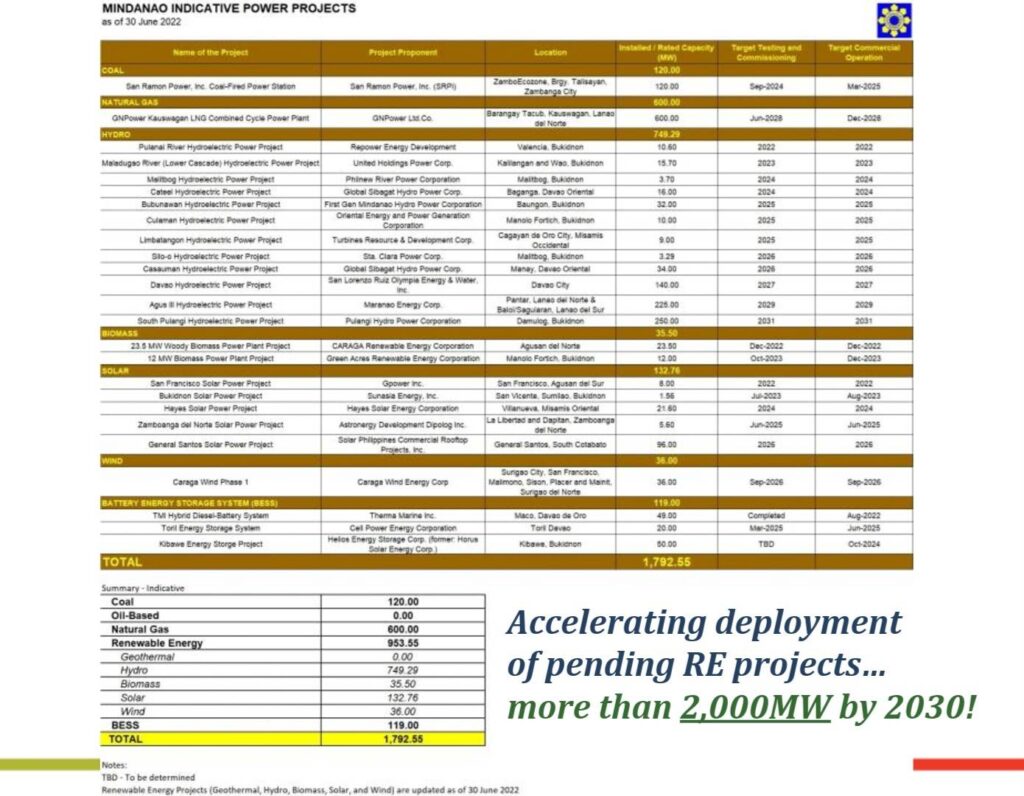Click the COAL section label in the table
The height and width of the screenshot is (796, 1024).
click(x=112, y=71)
